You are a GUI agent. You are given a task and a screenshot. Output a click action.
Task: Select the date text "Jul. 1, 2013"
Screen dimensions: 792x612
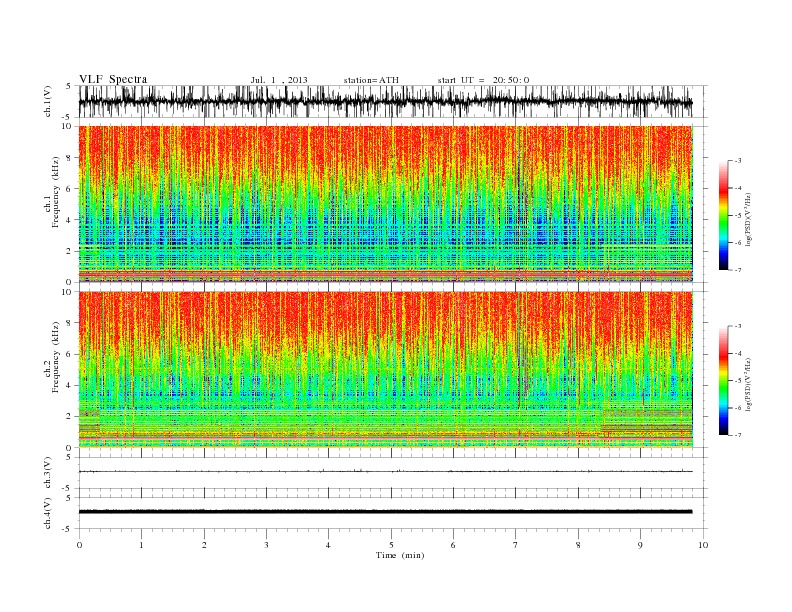279,80
